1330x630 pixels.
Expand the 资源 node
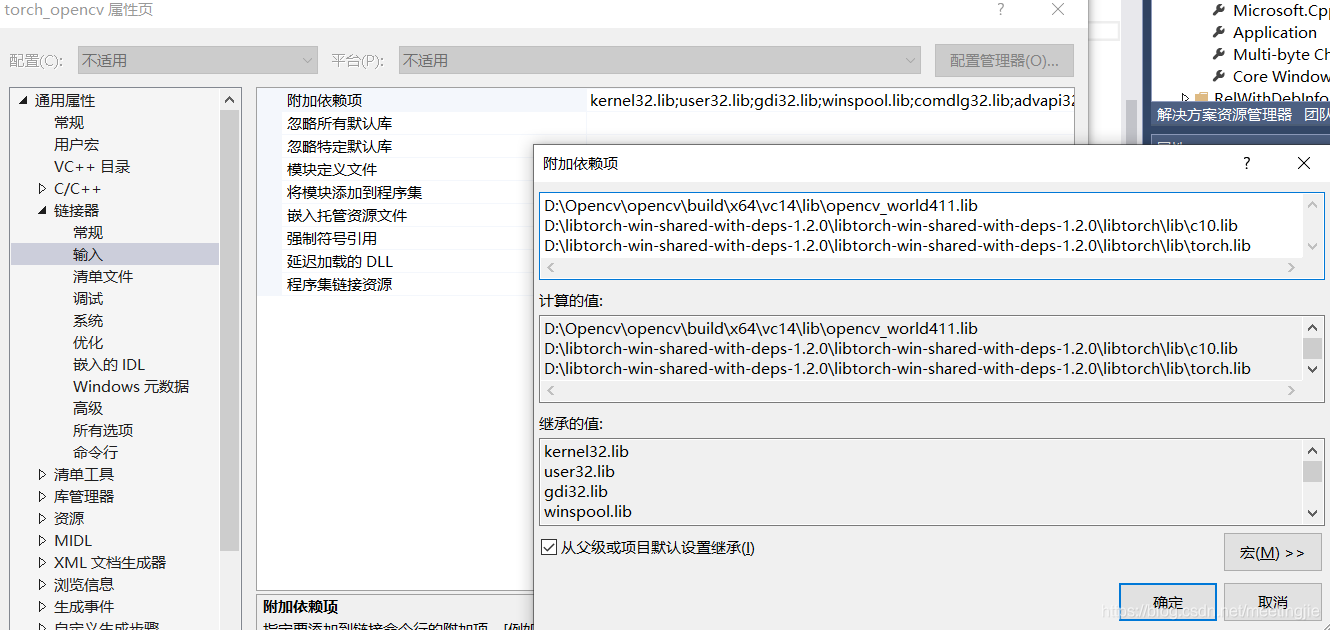point(42,518)
